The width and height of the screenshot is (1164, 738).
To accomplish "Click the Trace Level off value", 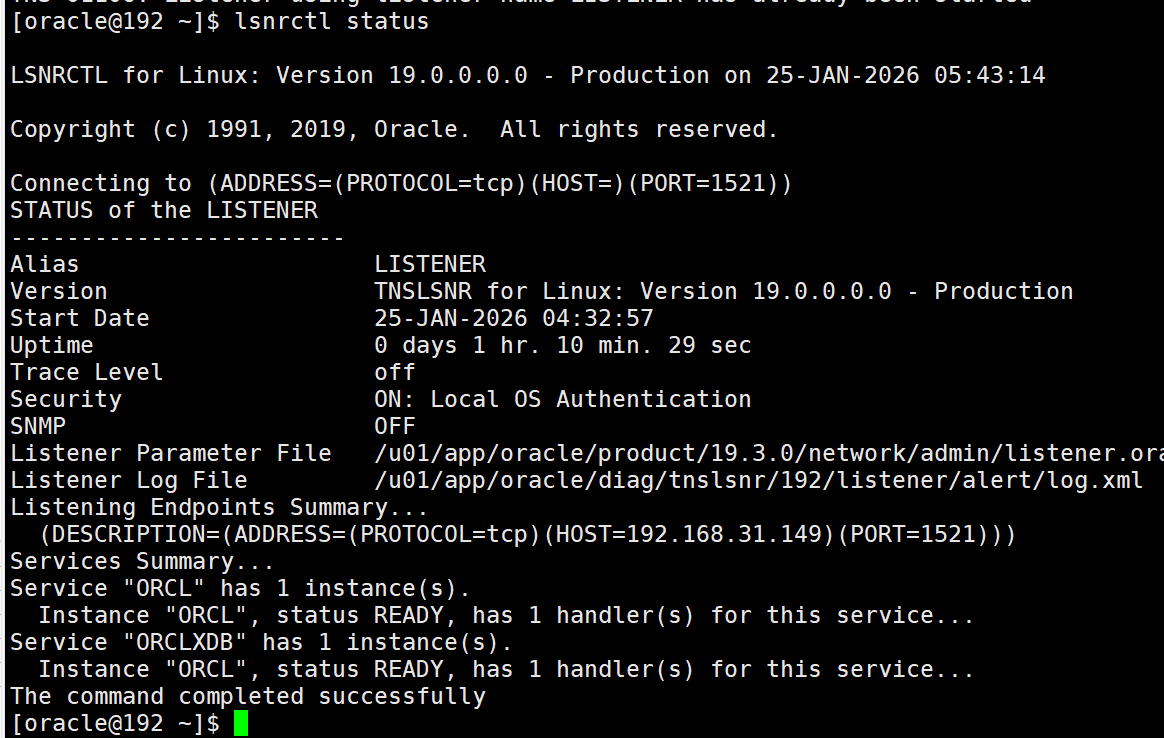I will (x=394, y=371).
